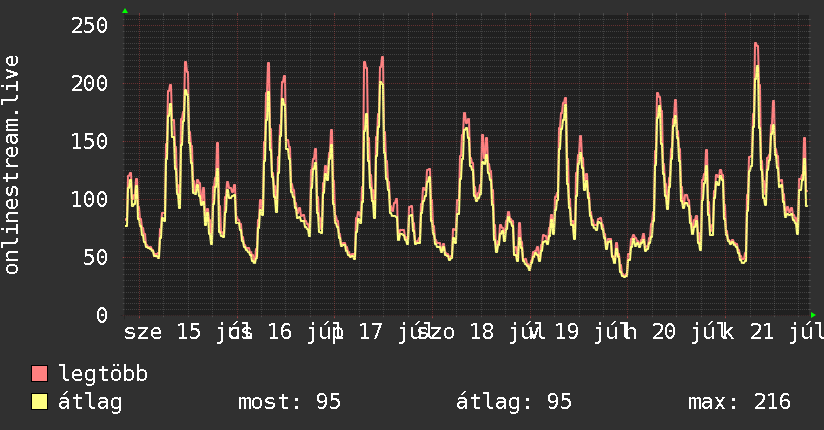
Task: Click the yellow átlag legend swatch
Action: 39,401
